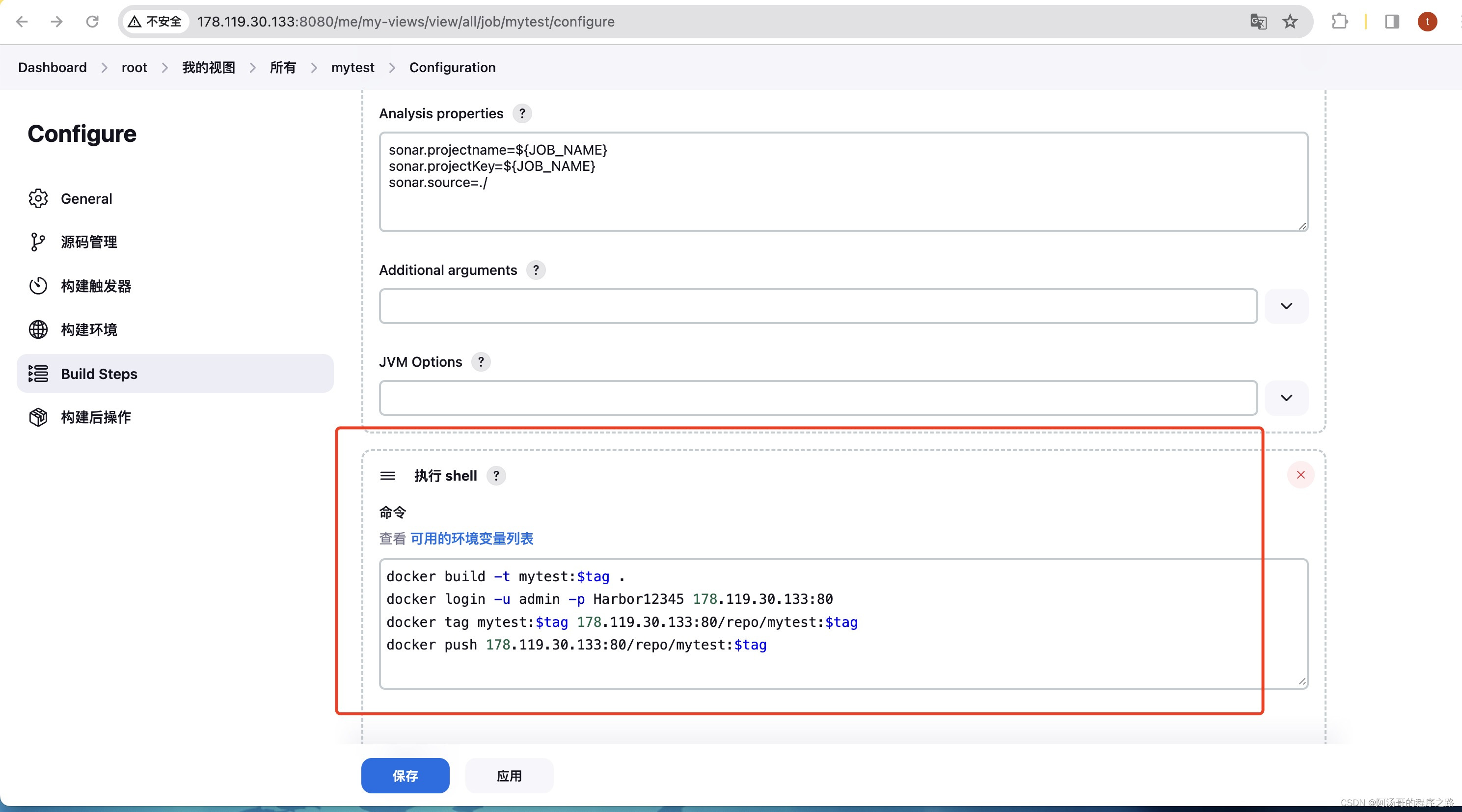Click the Dashboard breadcrumb menu item
The width and height of the screenshot is (1462, 812).
click(x=52, y=67)
